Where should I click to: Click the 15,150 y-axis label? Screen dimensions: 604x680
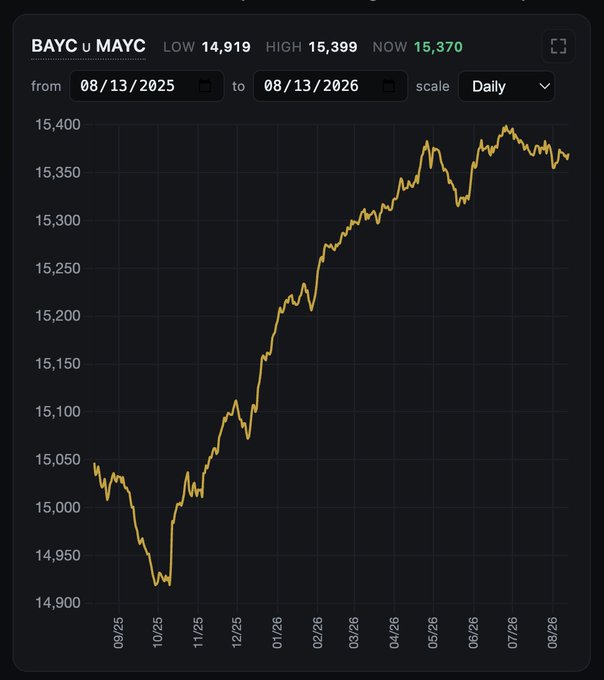pyautogui.click(x=58, y=363)
